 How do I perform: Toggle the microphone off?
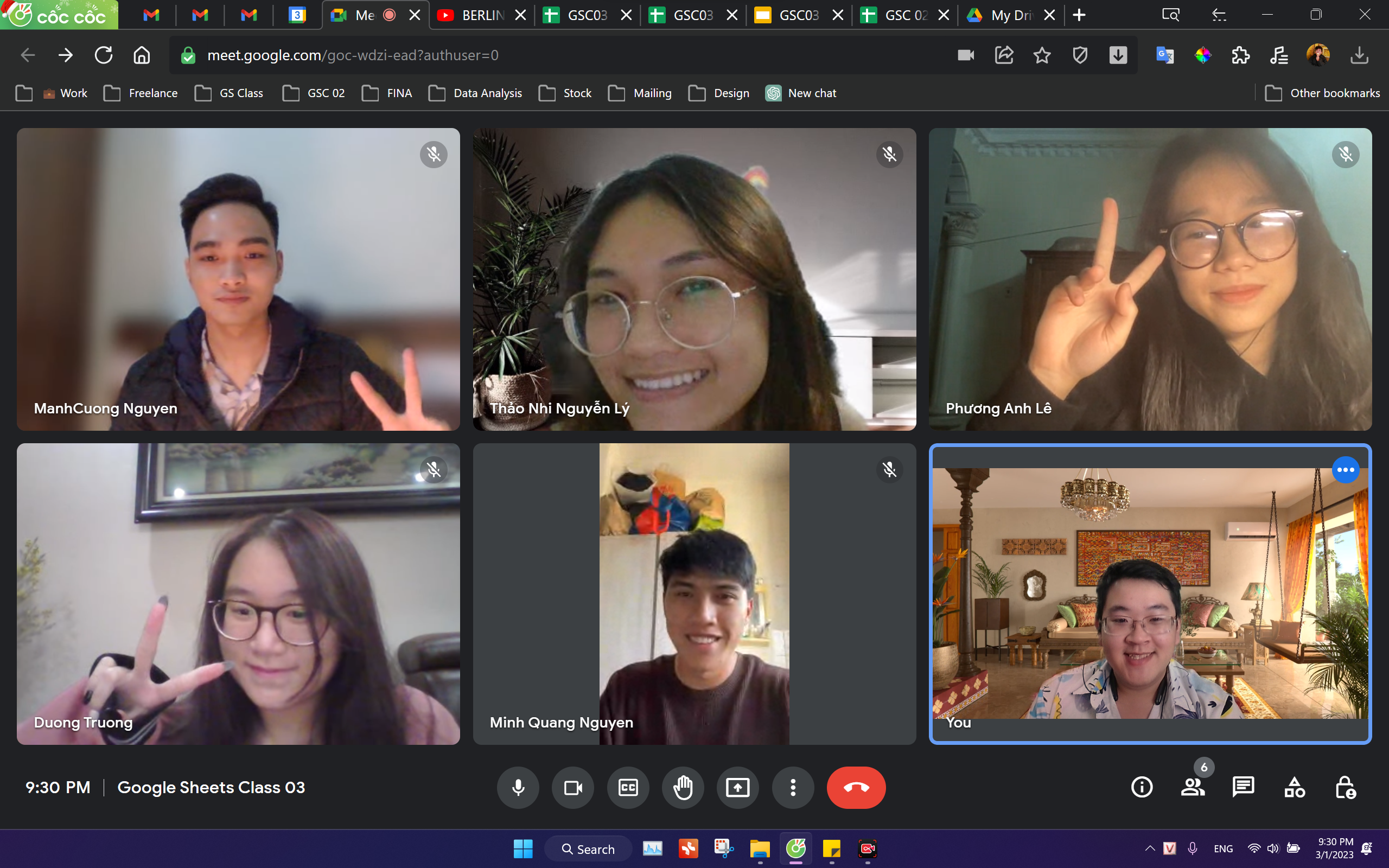click(x=518, y=787)
